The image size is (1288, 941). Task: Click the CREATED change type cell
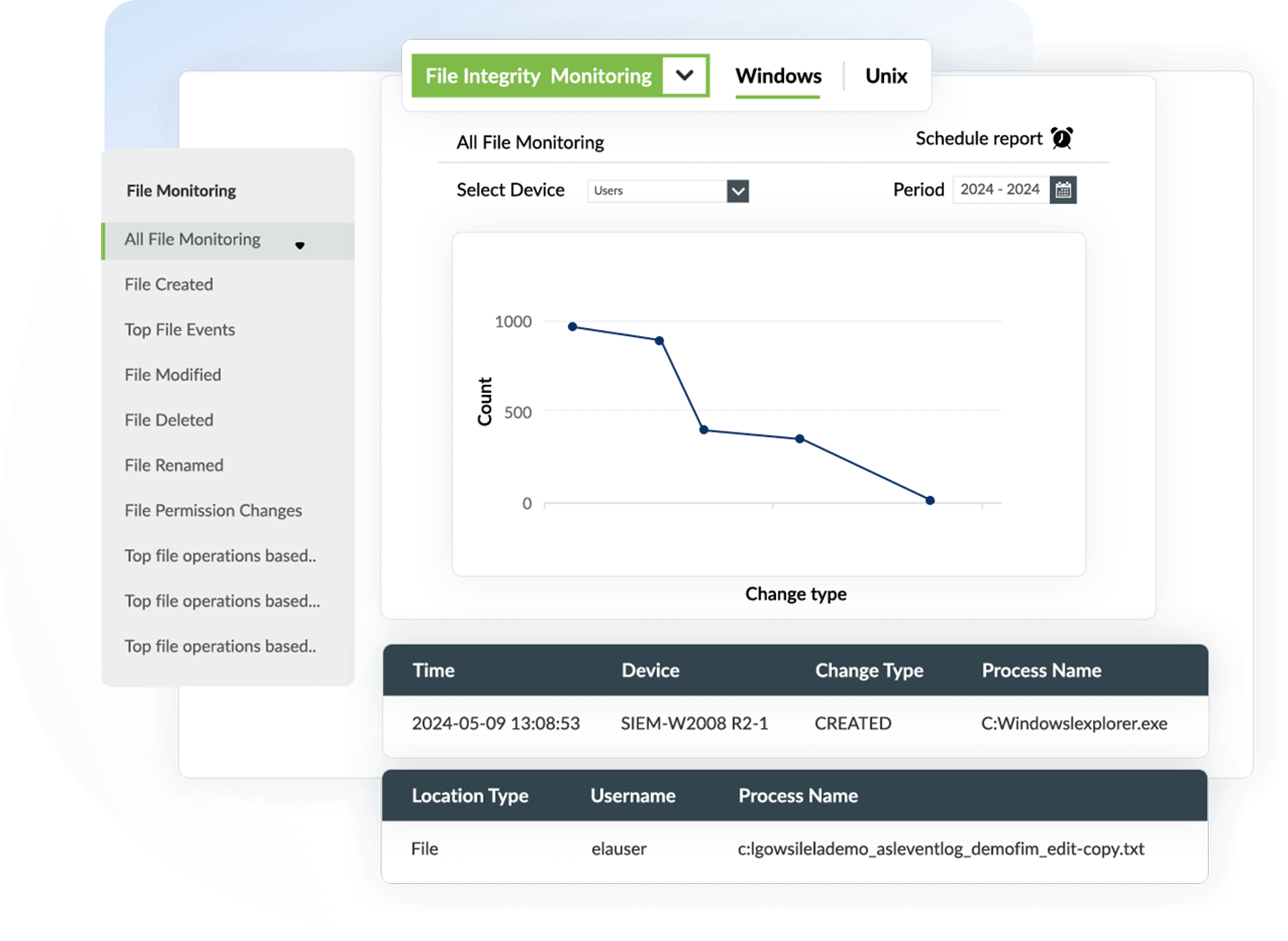[854, 724]
